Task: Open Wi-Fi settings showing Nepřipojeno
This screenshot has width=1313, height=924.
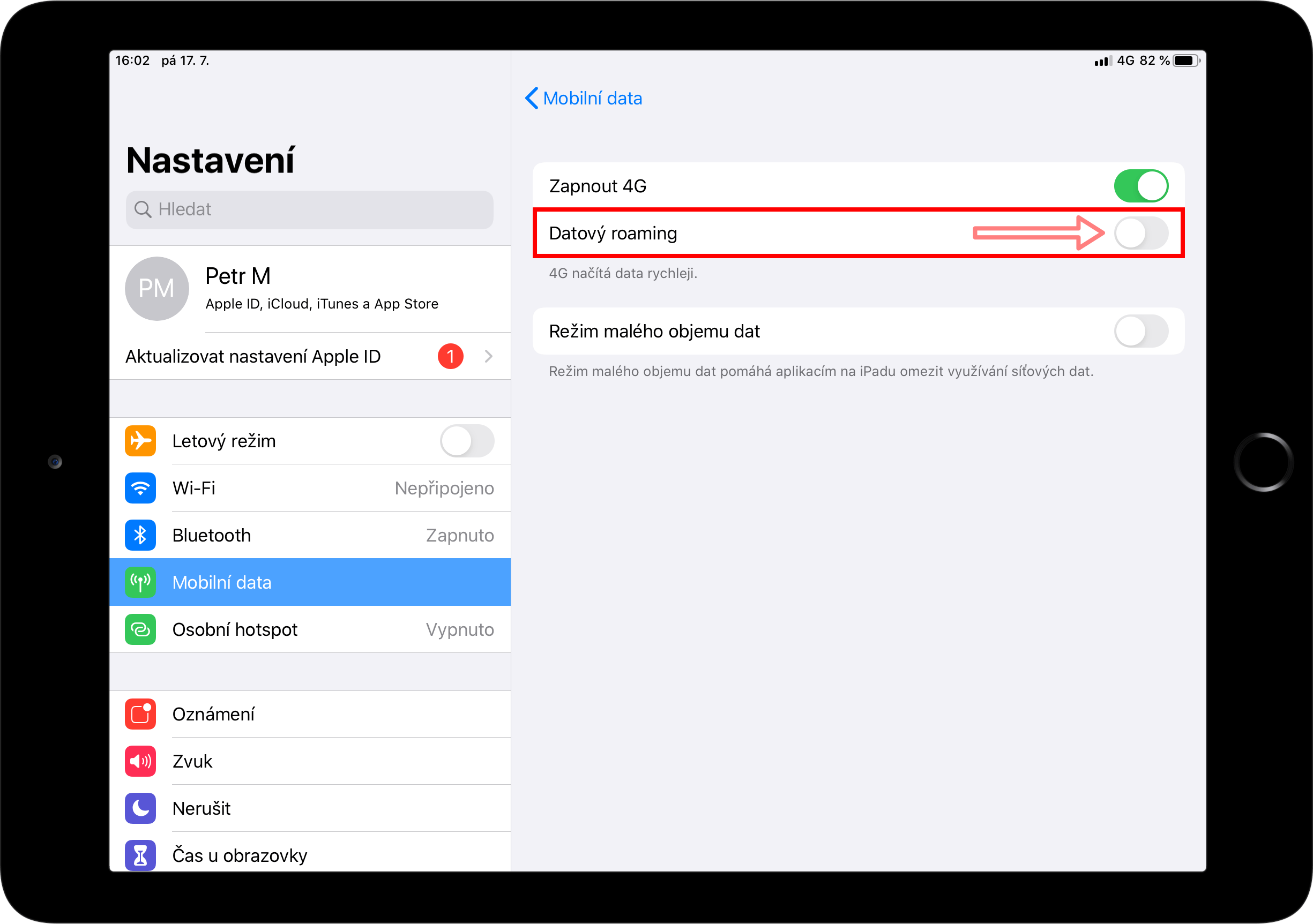Action: pos(310,489)
